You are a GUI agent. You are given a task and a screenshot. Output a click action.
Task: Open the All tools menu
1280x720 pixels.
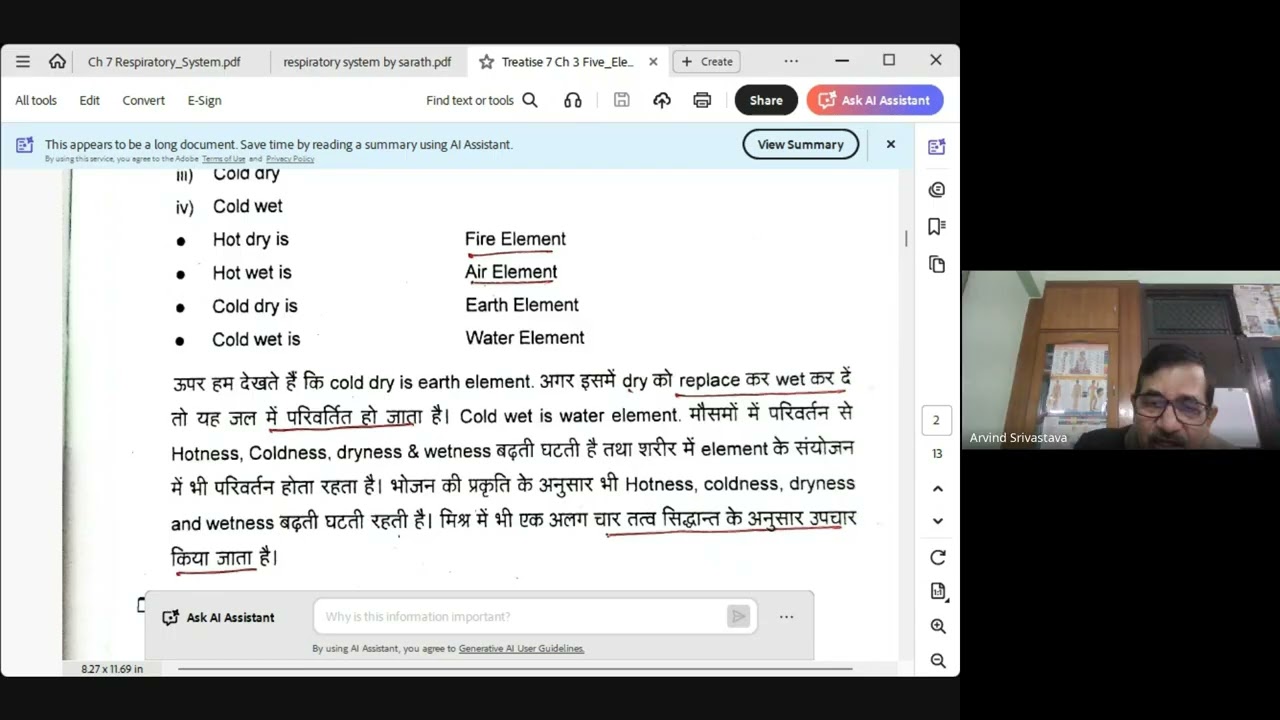point(36,100)
